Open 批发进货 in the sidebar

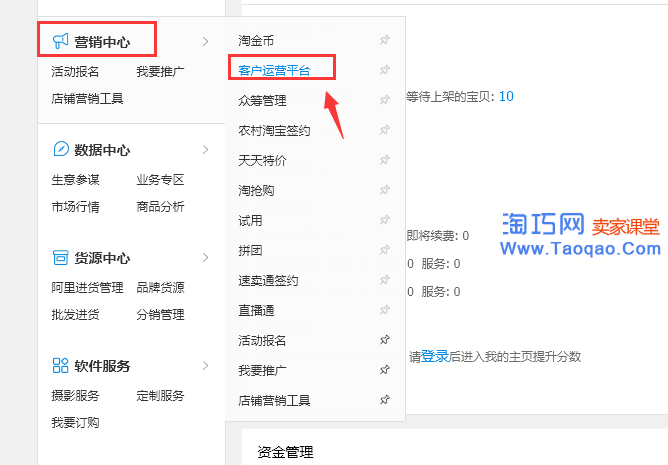coord(75,315)
